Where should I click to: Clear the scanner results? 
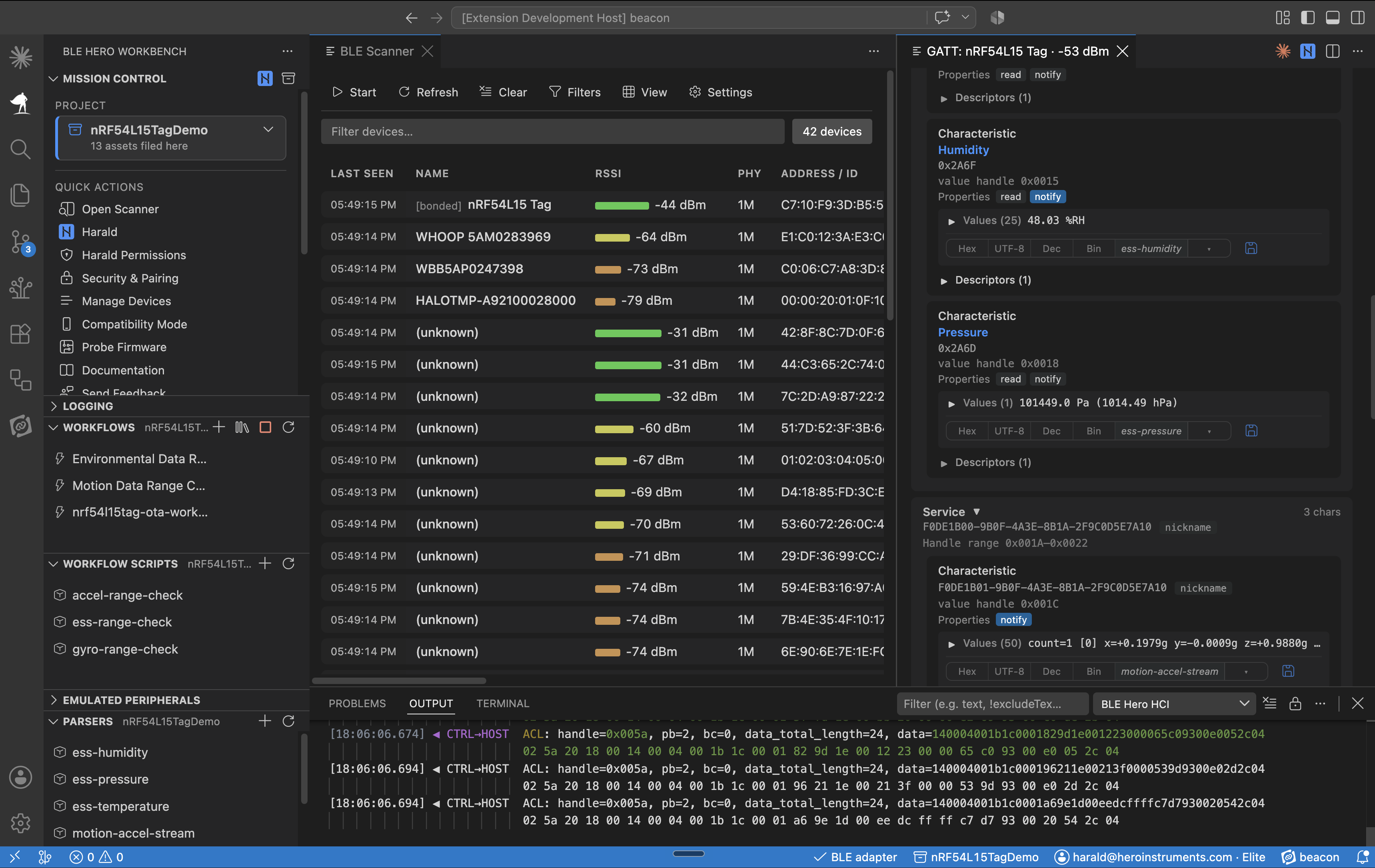pos(503,92)
